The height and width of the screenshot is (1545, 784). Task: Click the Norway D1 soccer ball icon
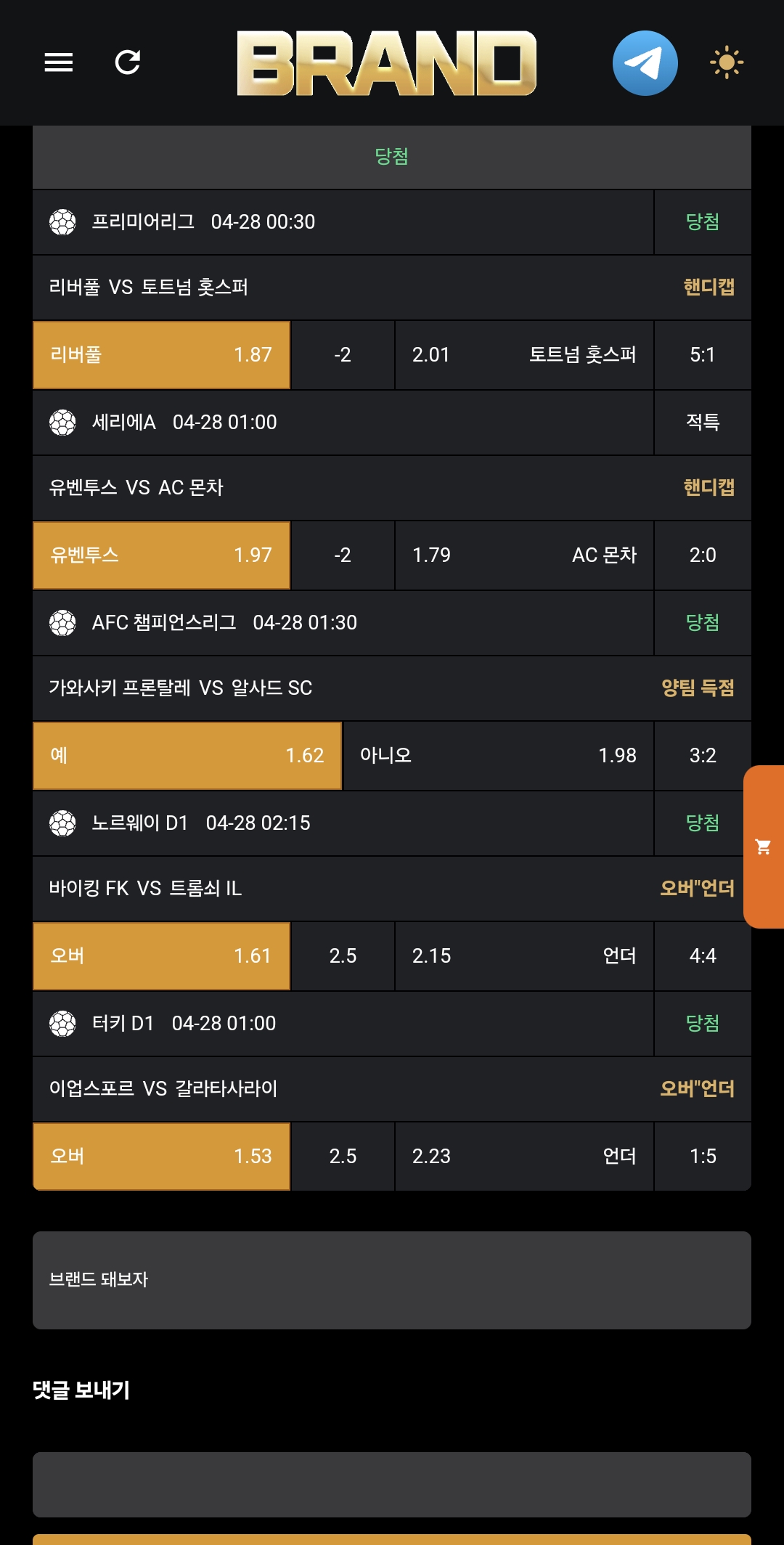[x=62, y=823]
